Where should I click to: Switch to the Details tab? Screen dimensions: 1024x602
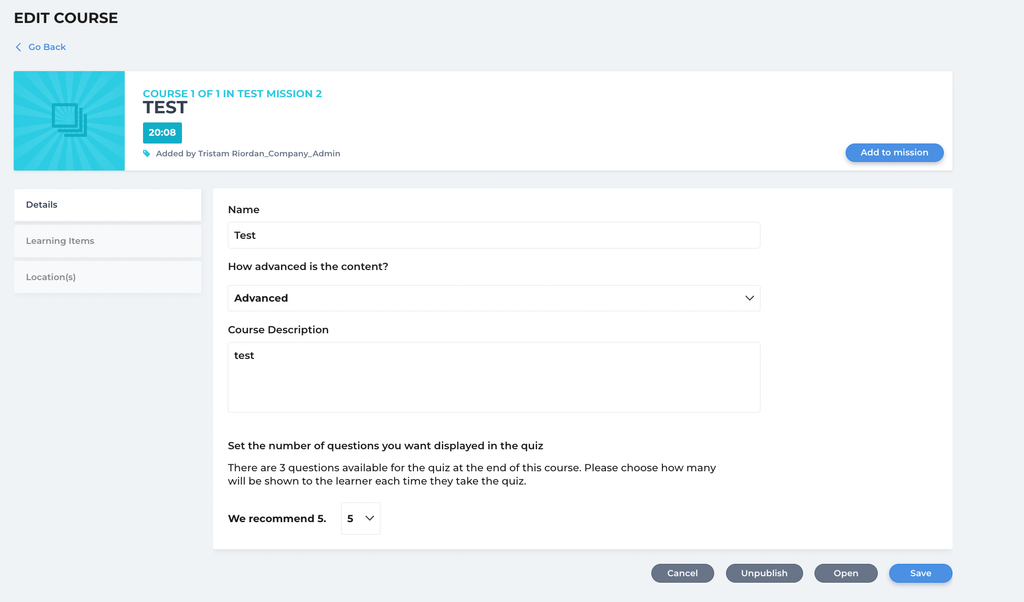[x=107, y=205]
